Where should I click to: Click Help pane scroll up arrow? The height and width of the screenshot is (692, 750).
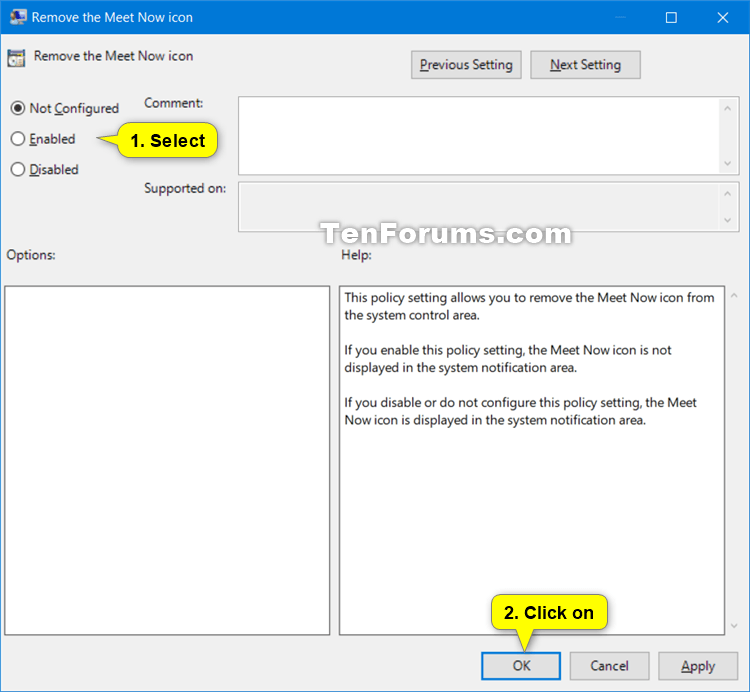point(734,296)
